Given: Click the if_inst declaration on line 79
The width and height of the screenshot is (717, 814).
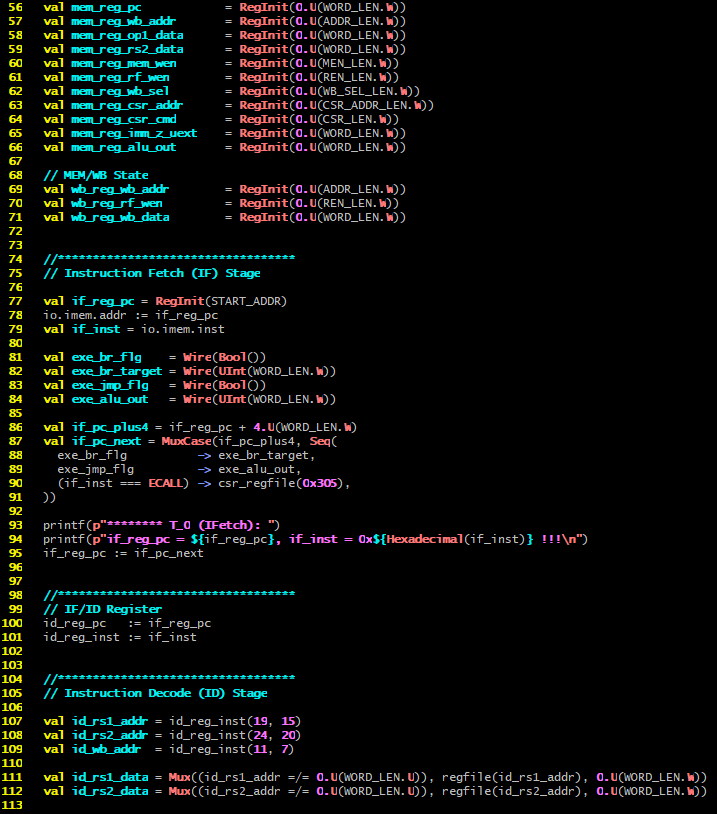Looking at the screenshot, I should [96, 330].
